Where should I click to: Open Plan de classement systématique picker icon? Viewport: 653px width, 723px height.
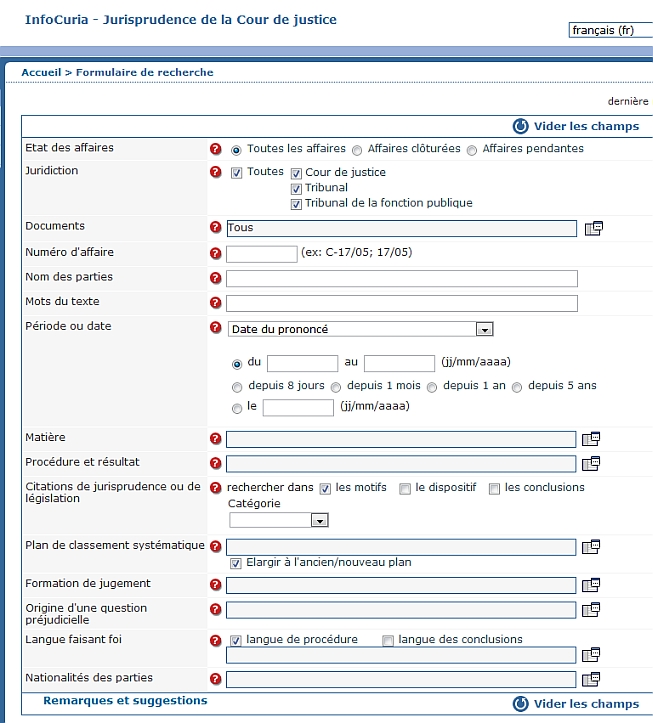tap(591, 547)
